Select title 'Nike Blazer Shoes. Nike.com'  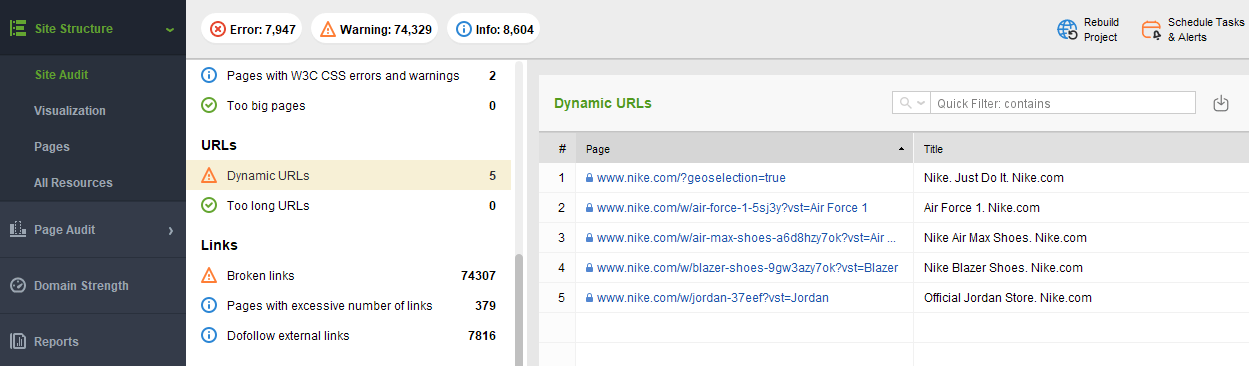[x=1003, y=268]
